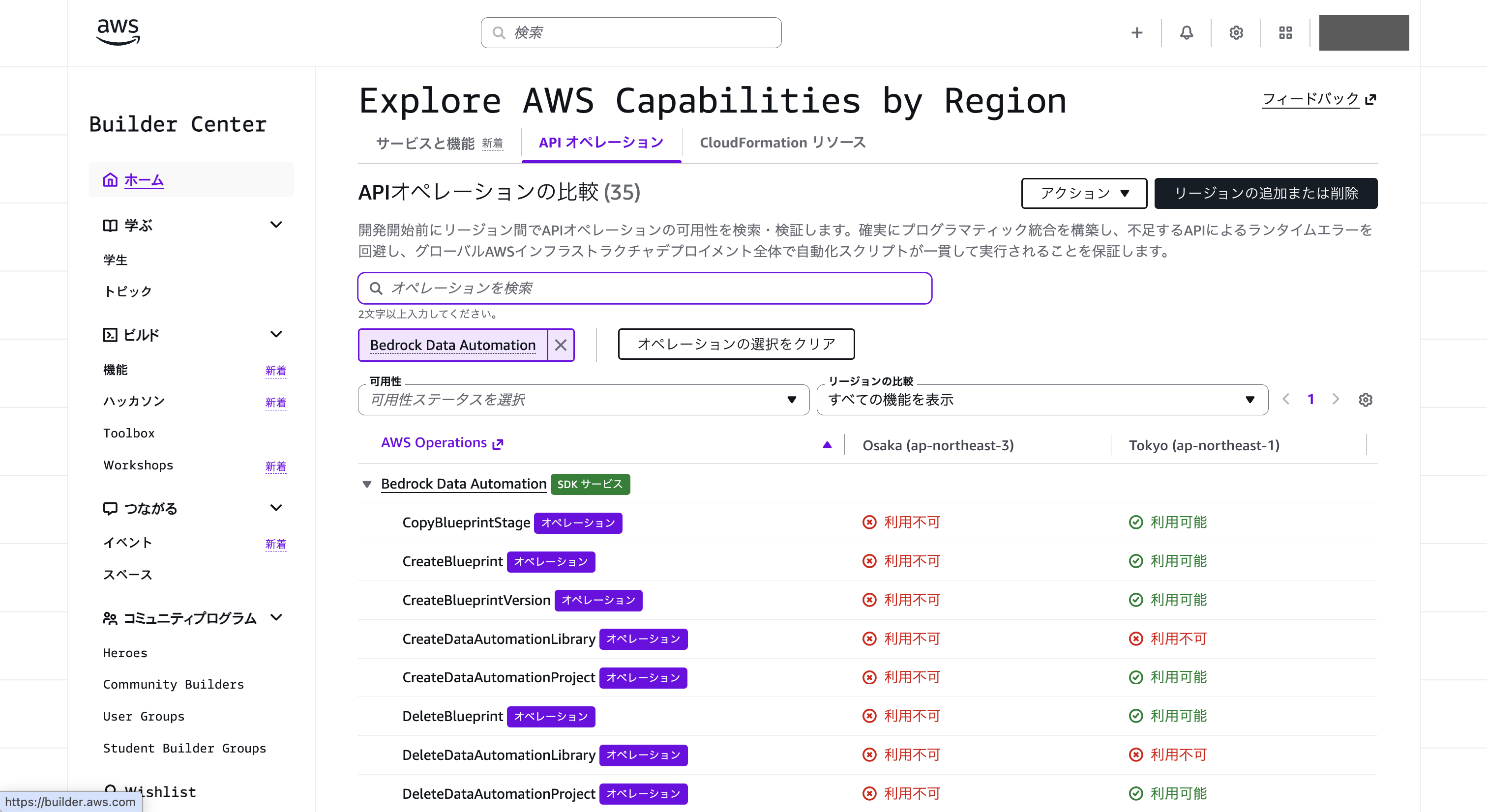The image size is (1487, 812).
Task: Click the home icon in sidebar
Action: coord(110,180)
